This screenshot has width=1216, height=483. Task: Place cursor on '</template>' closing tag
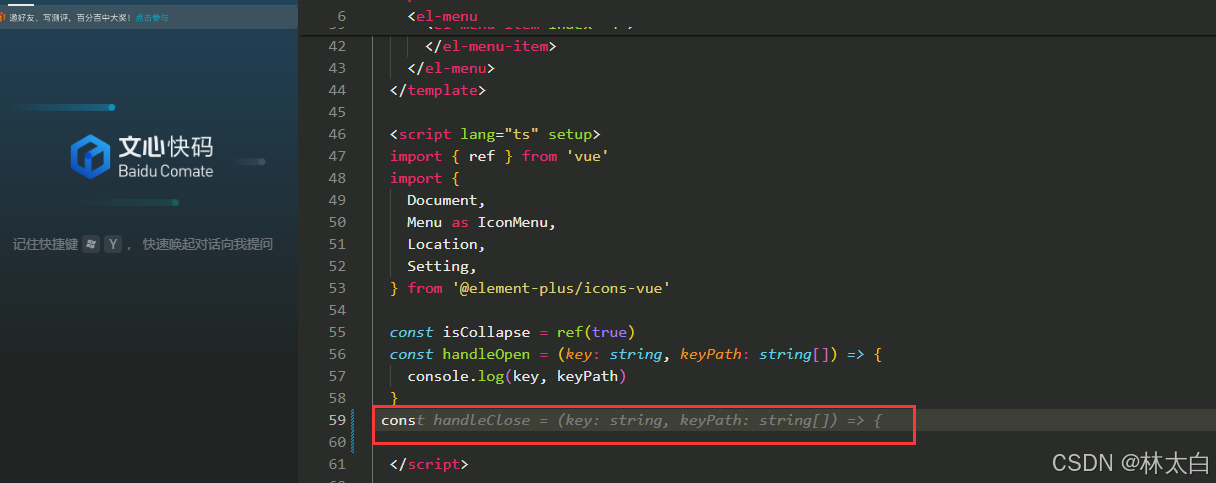click(x=438, y=90)
